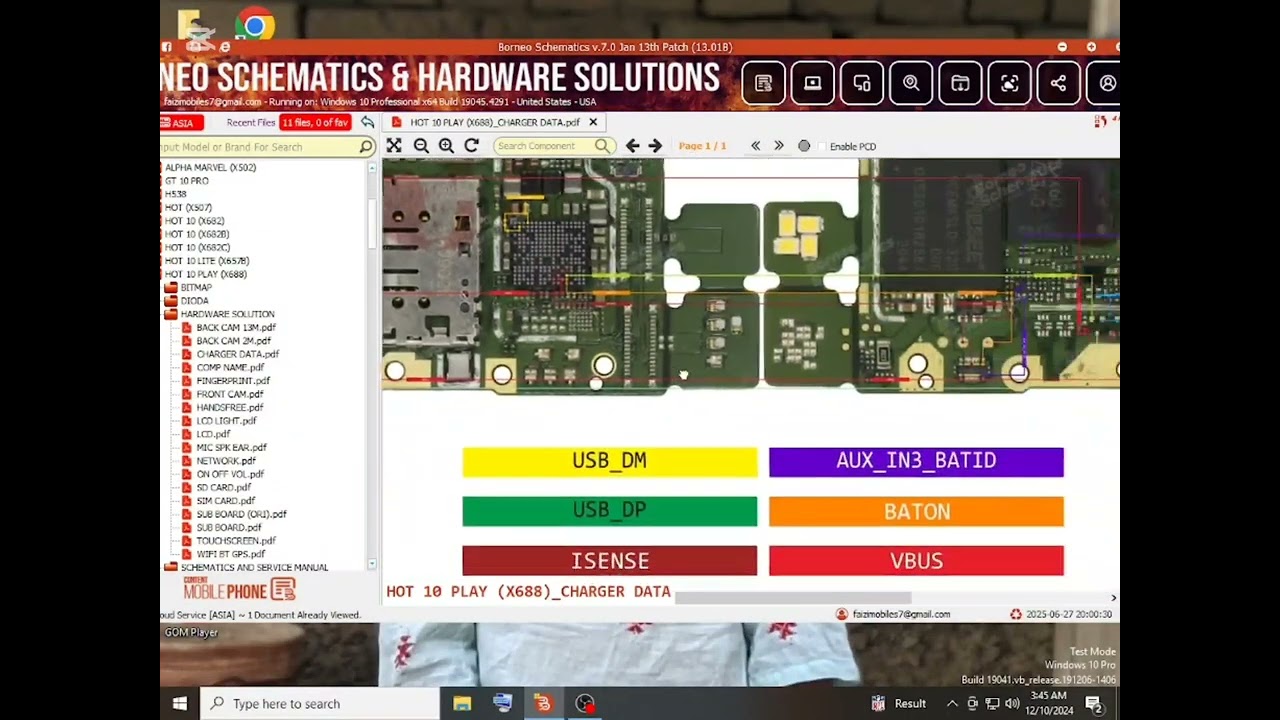The height and width of the screenshot is (720, 1280).
Task: Open the user account icon in header
Action: (x=1107, y=84)
